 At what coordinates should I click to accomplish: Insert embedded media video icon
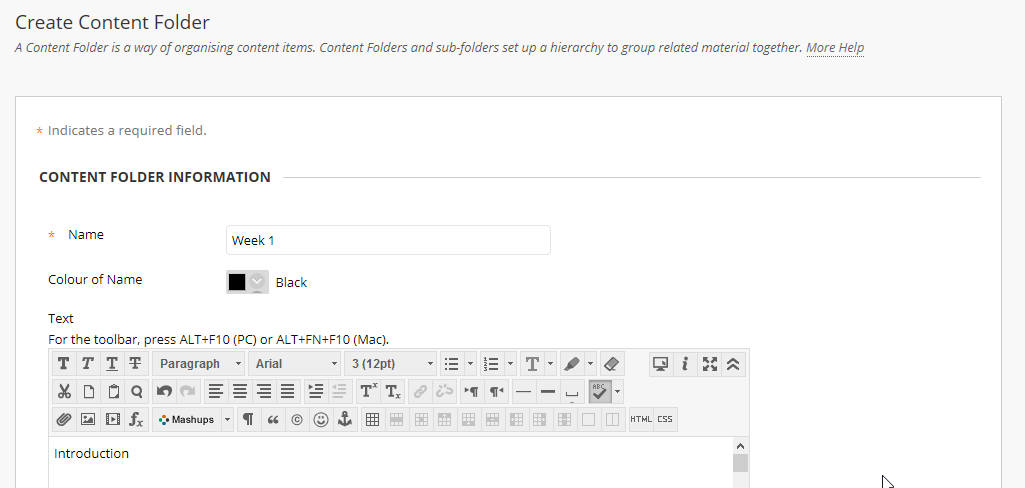click(112, 419)
